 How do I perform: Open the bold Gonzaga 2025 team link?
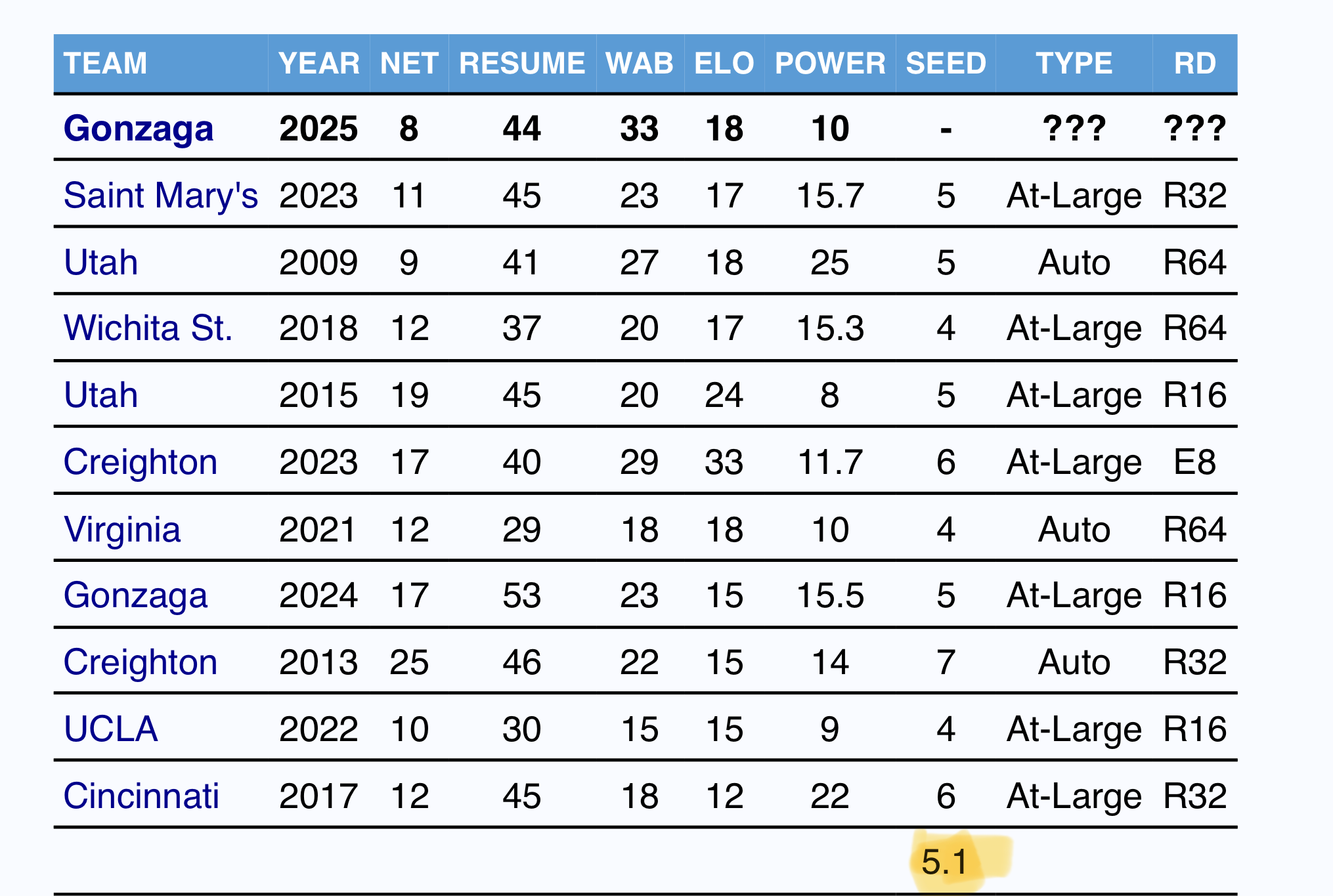point(139,129)
